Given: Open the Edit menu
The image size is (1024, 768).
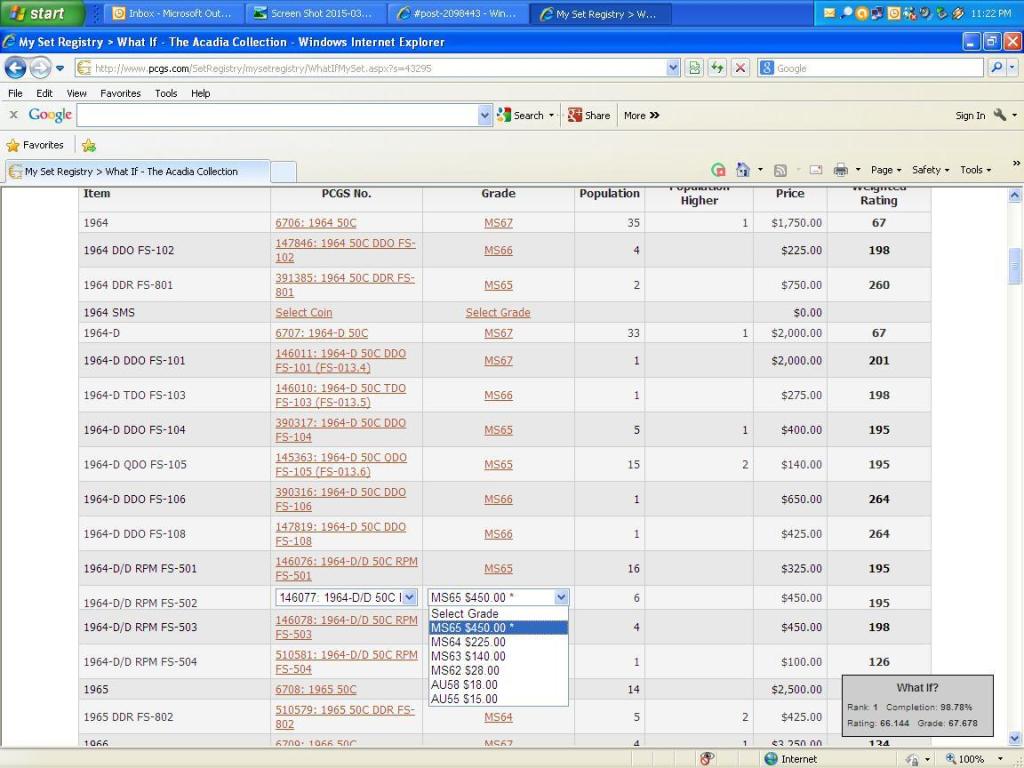Looking at the screenshot, I should click(44, 93).
